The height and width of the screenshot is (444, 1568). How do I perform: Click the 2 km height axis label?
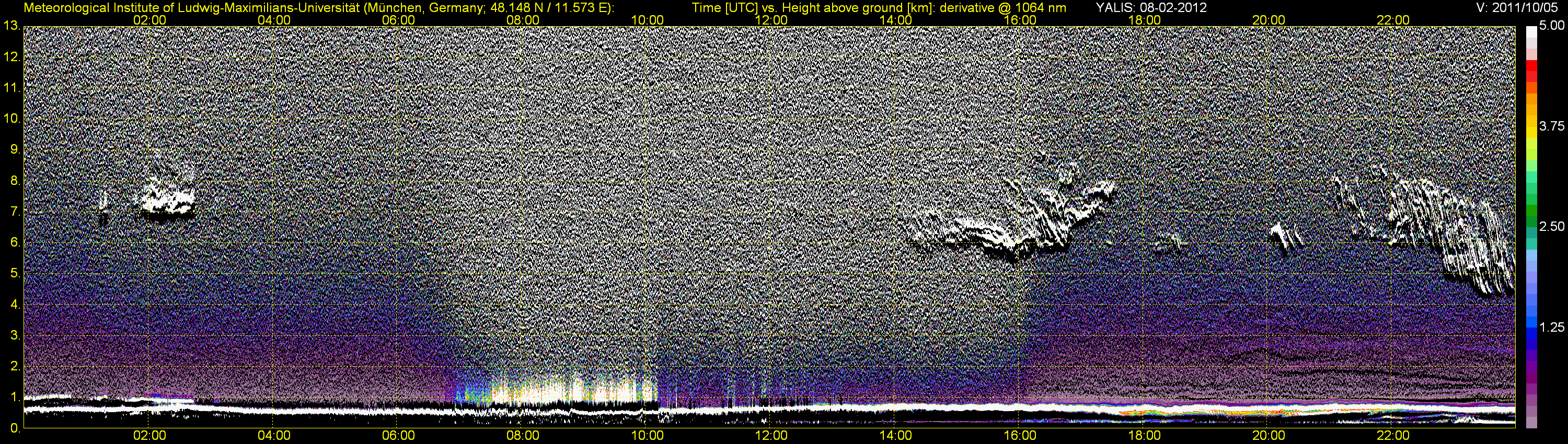(15, 367)
